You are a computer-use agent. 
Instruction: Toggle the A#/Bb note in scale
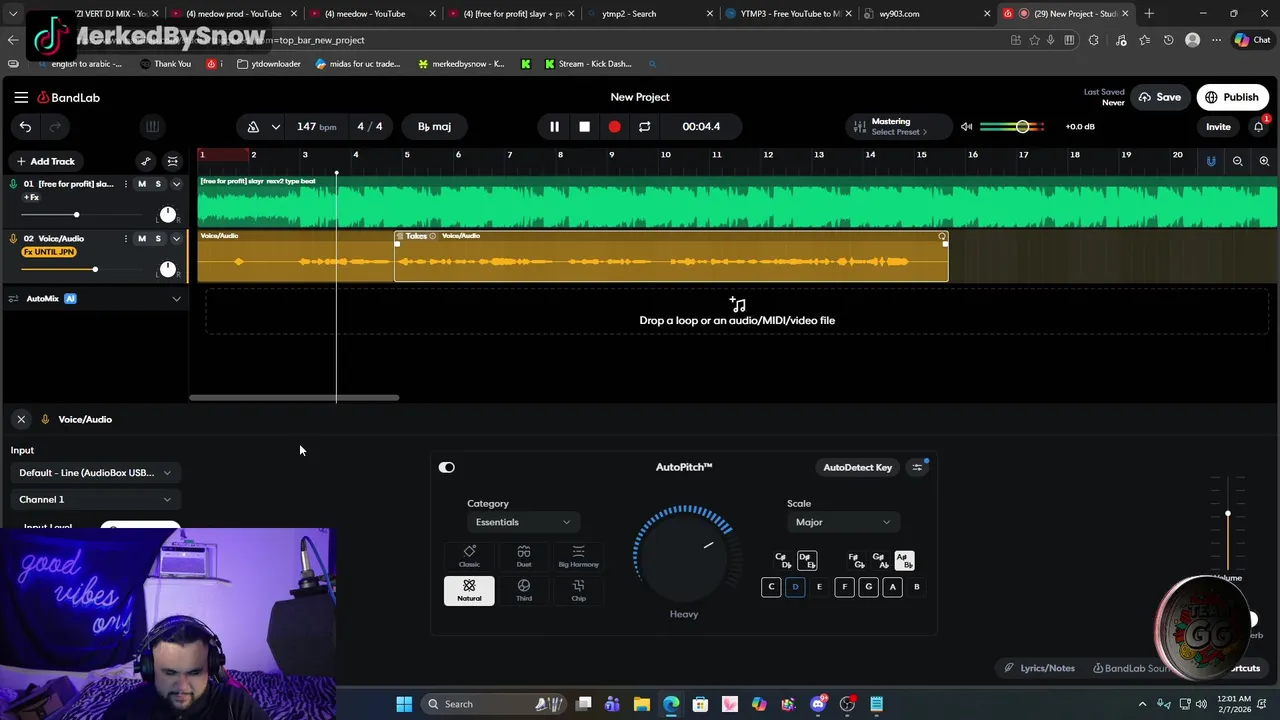[x=904, y=560]
